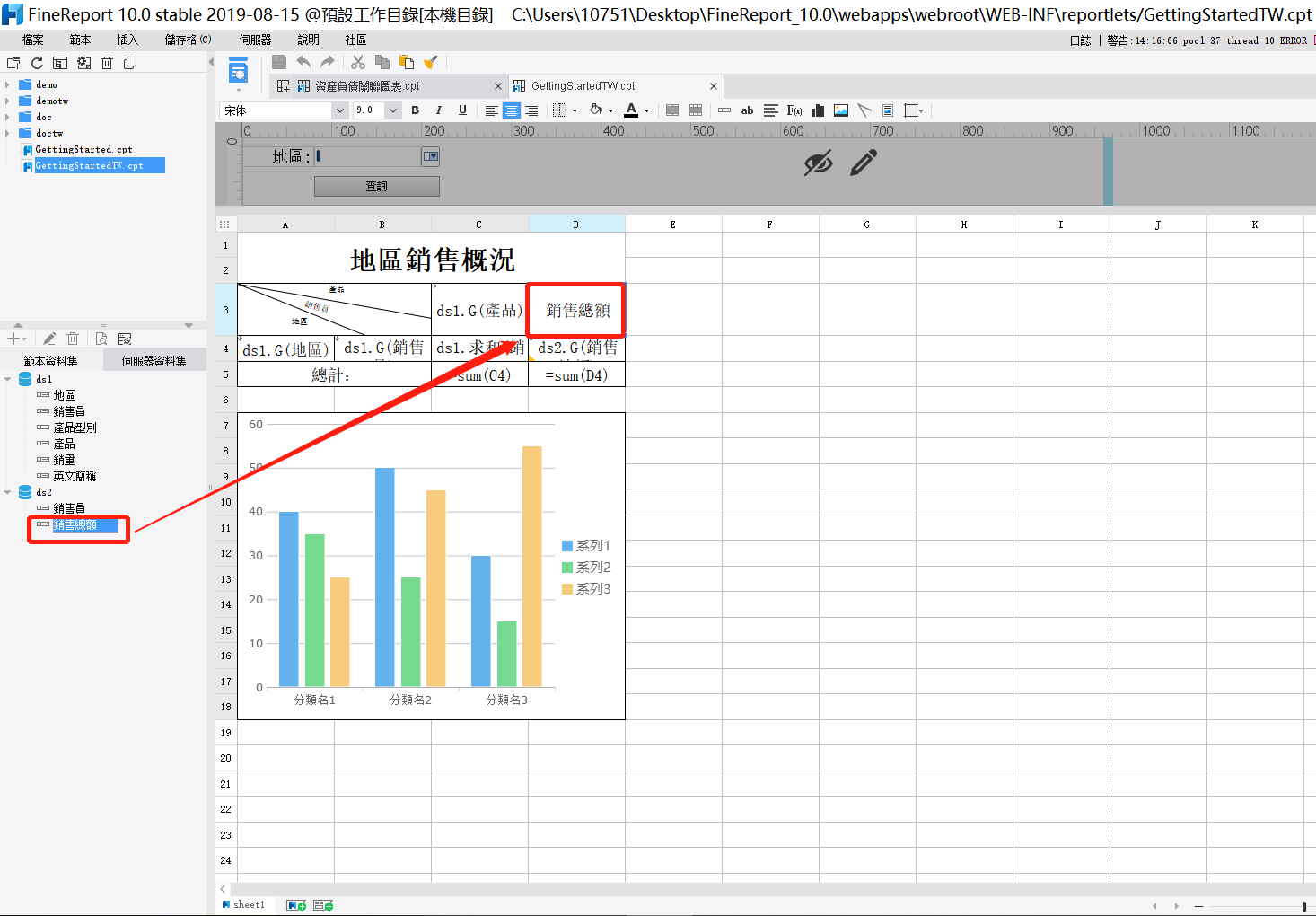Open the 檔案 menu
Image resolution: width=1316 pixels, height=916 pixels.
33,40
